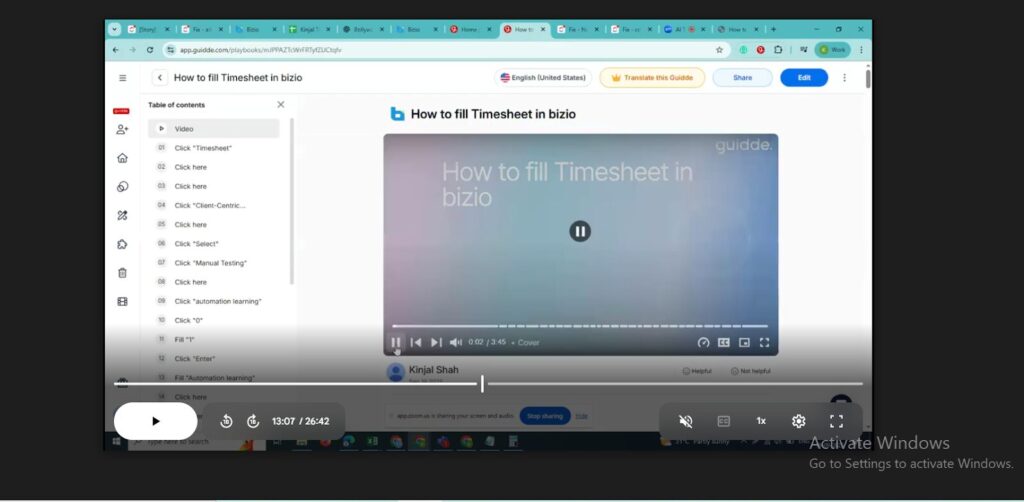Rewind 10 seconds in the outer player
Viewport: 1024px width, 502px height.
pyautogui.click(x=227, y=422)
